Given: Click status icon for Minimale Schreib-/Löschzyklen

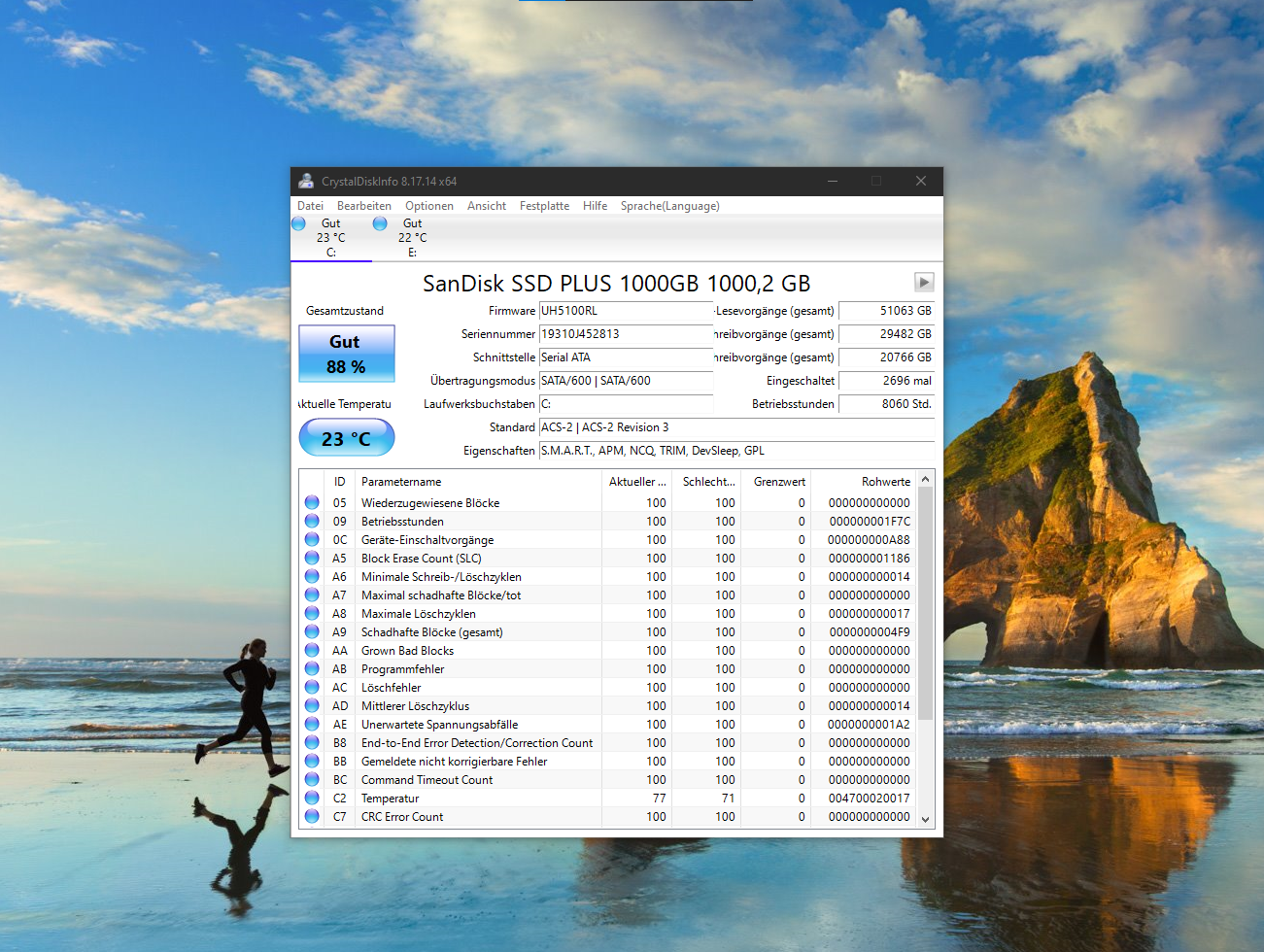Looking at the screenshot, I should click(x=312, y=576).
